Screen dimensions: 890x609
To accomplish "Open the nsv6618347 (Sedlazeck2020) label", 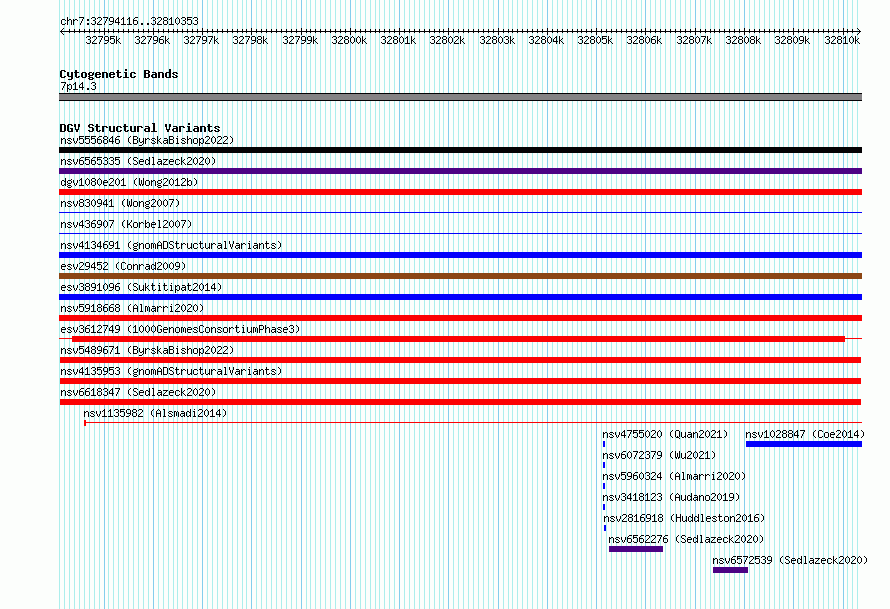I will tap(138, 392).
